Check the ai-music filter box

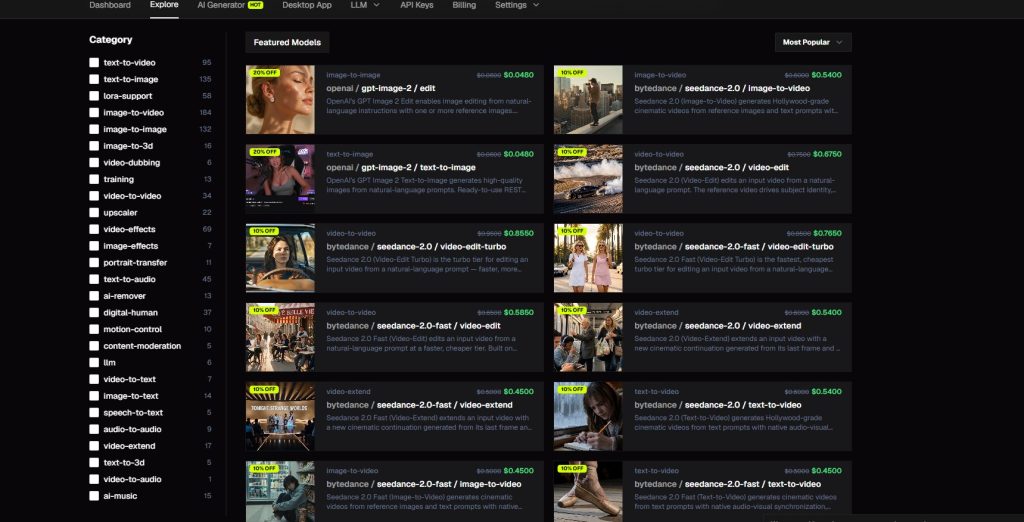[94, 496]
